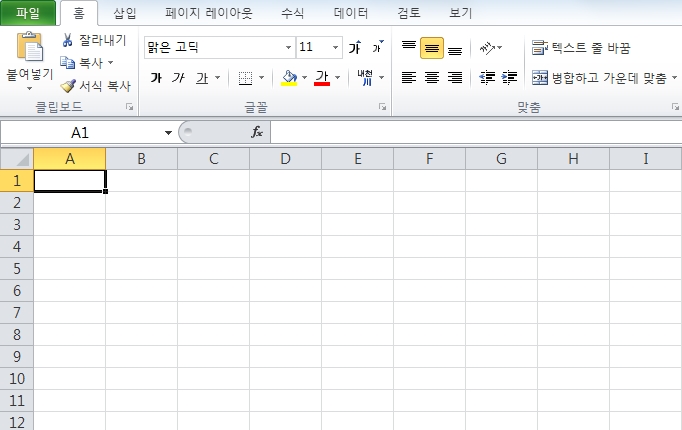Open copy (복사) dropdown arrow
The height and width of the screenshot is (430, 682).
(110, 63)
